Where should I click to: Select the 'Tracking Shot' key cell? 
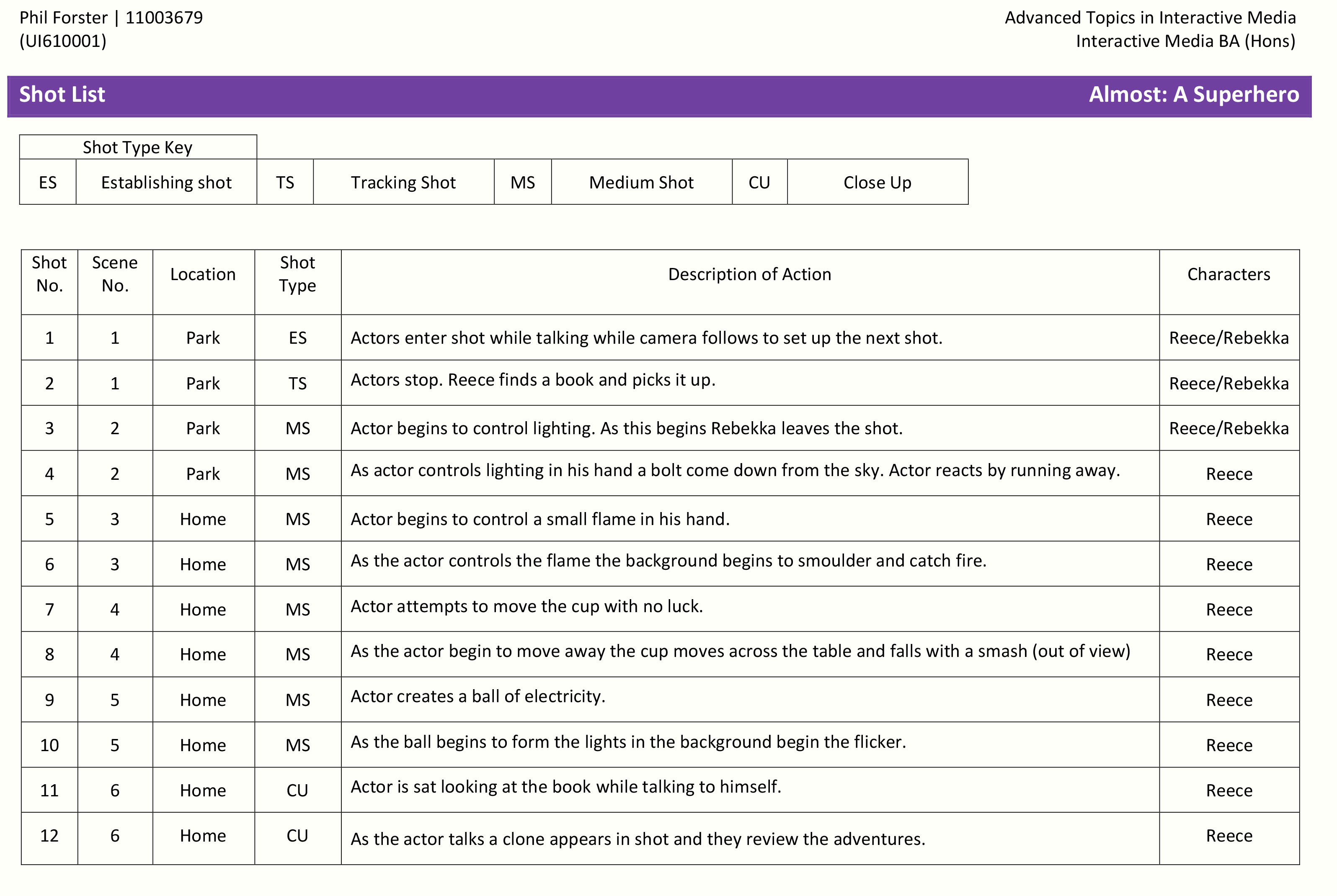click(x=403, y=182)
